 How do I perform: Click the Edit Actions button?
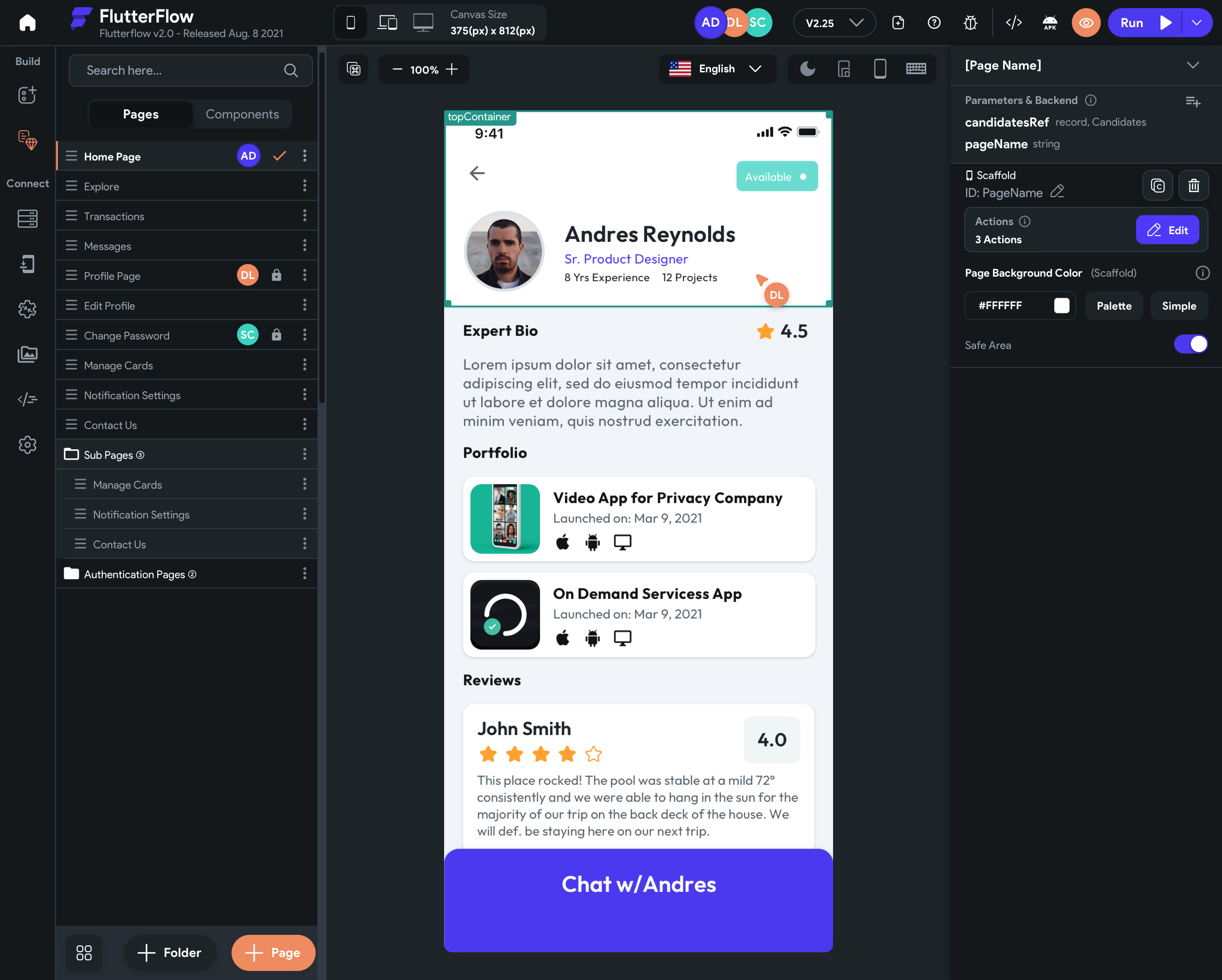[1171, 230]
